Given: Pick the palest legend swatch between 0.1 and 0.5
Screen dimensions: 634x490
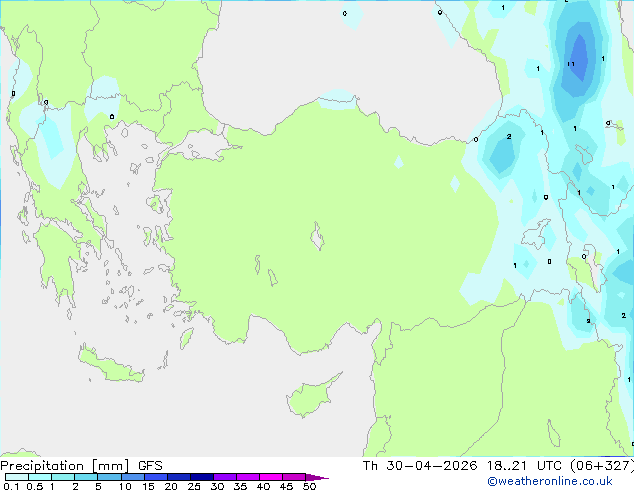Looking at the screenshot, I should coord(17,477).
